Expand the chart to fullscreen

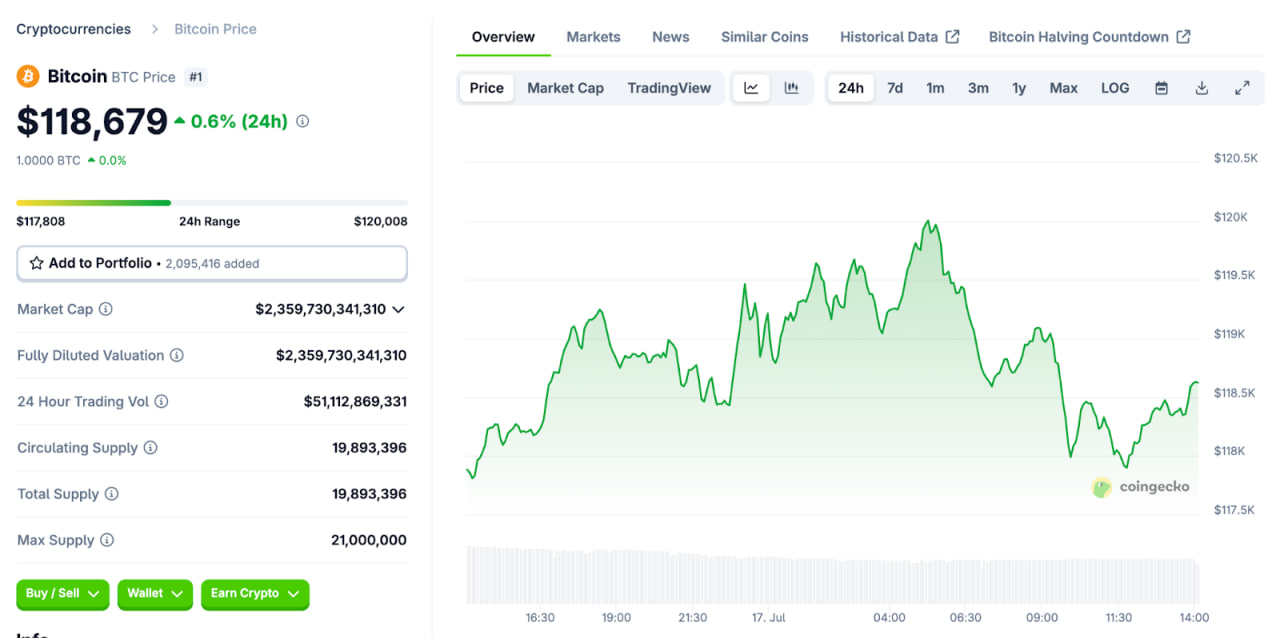1242,88
